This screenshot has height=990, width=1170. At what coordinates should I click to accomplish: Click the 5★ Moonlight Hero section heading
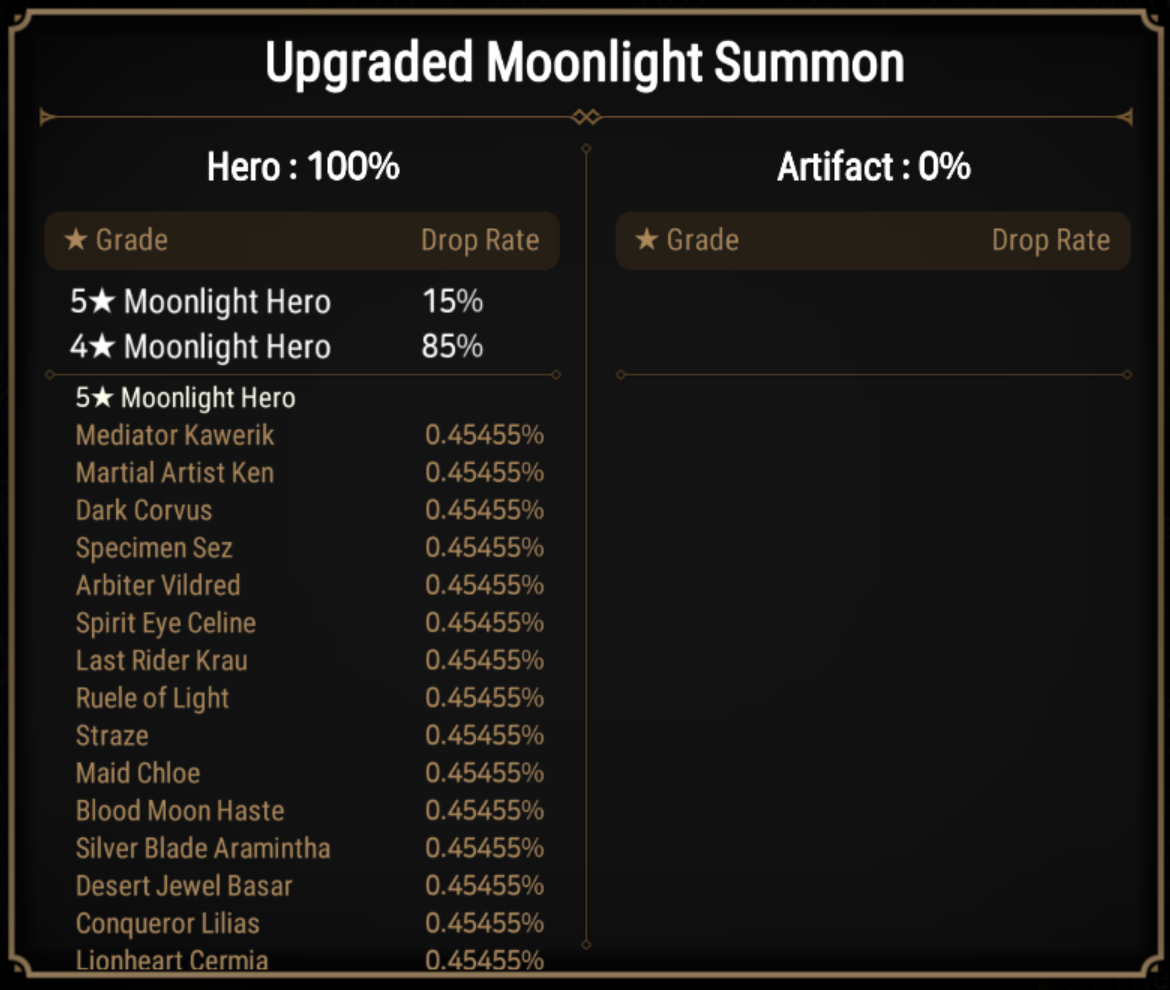185,398
